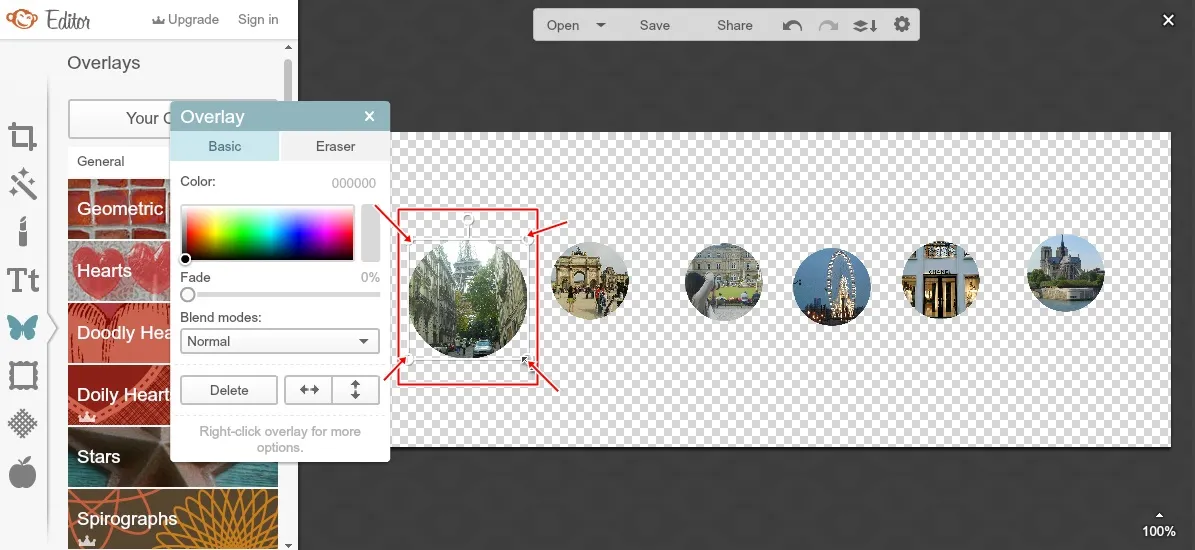
Task: Open the magic wand Effects tool
Action: click(22, 184)
